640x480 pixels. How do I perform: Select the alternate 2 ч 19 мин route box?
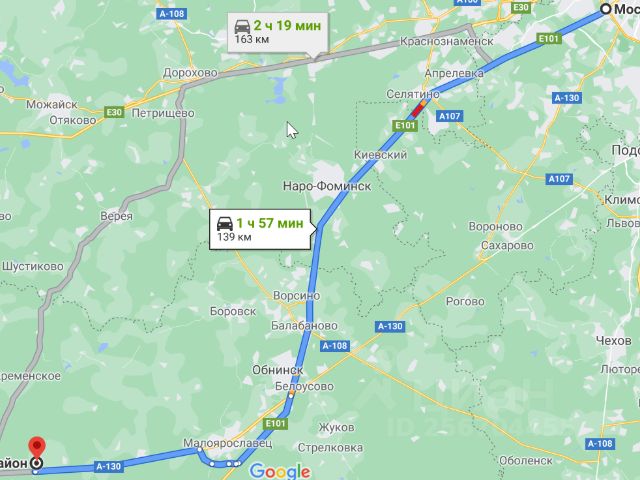[x=278, y=33]
